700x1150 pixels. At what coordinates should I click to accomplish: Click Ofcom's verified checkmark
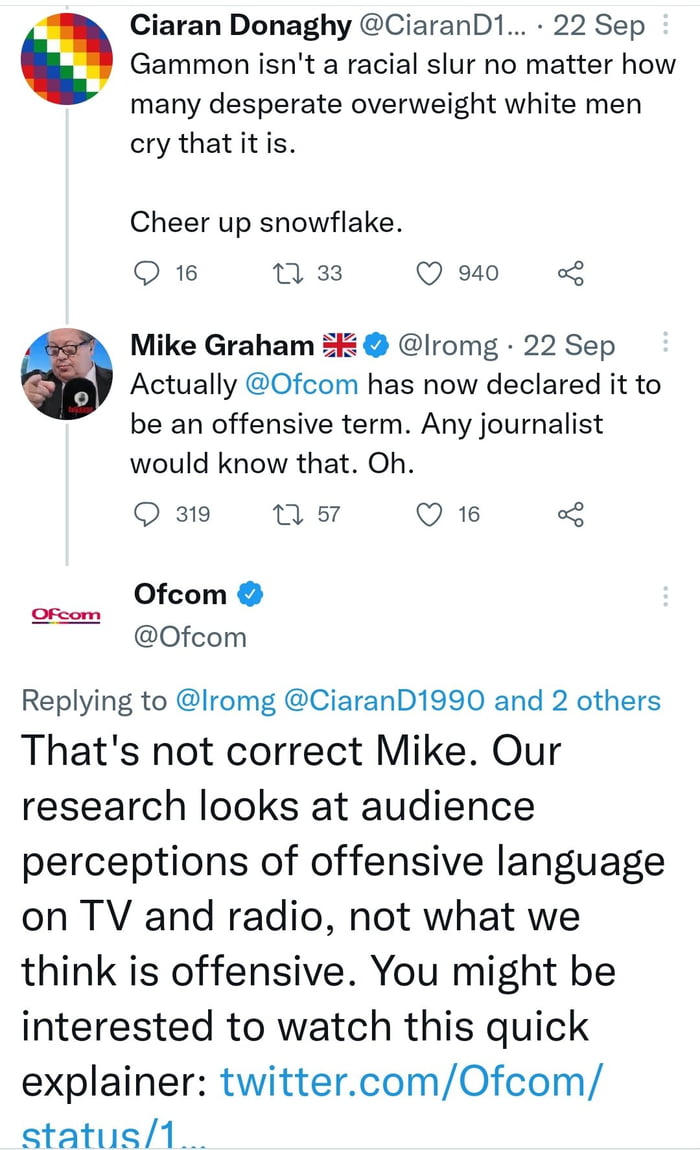(247, 594)
